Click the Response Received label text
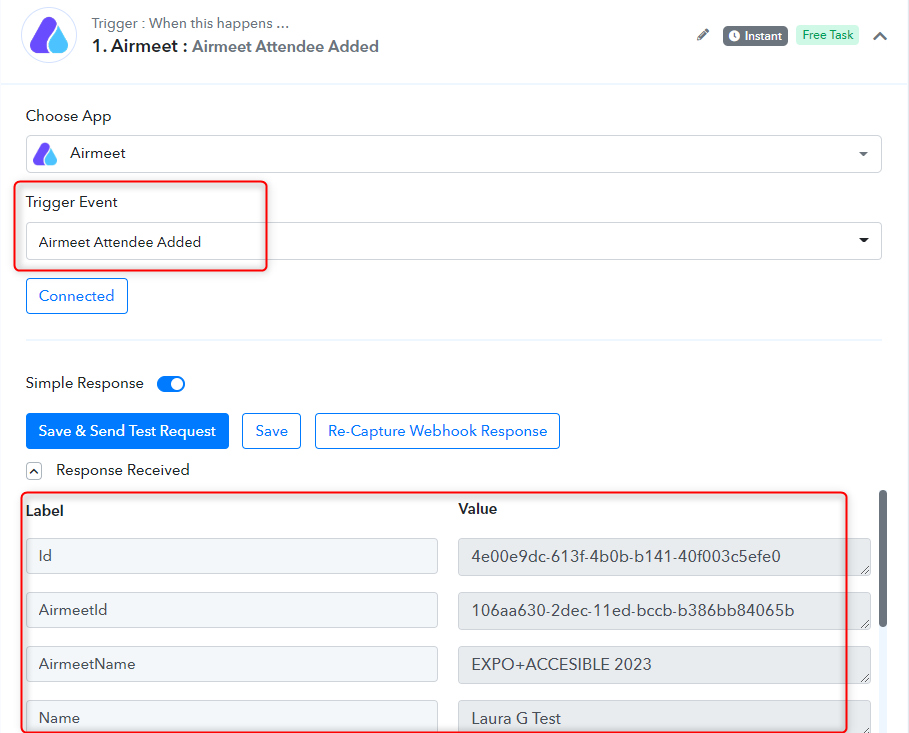This screenshot has width=909, height=733. point(123,470)
